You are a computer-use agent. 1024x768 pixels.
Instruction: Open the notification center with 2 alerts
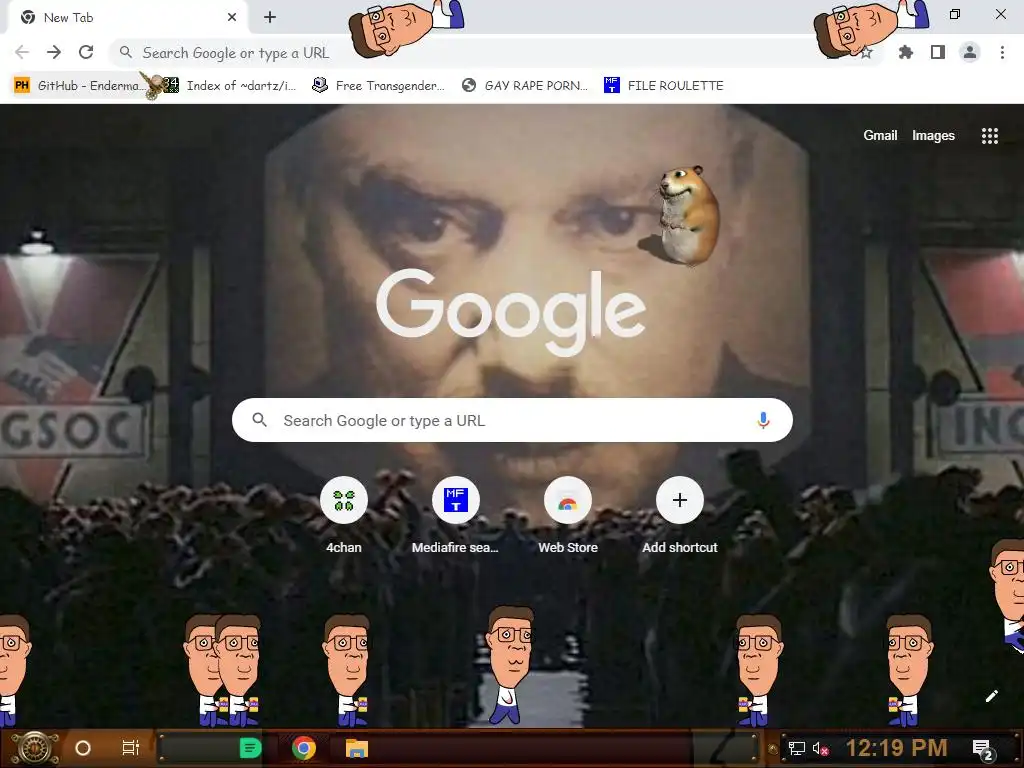pos(983,749)
